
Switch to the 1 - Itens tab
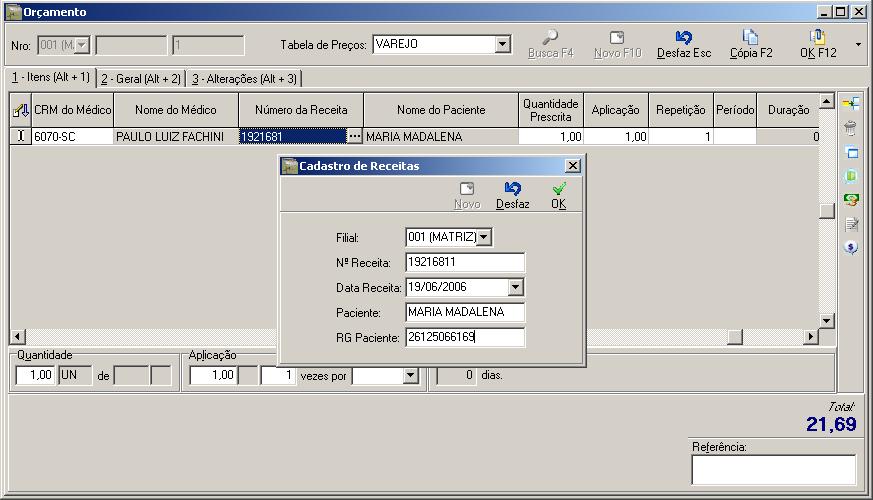(50, 77)
